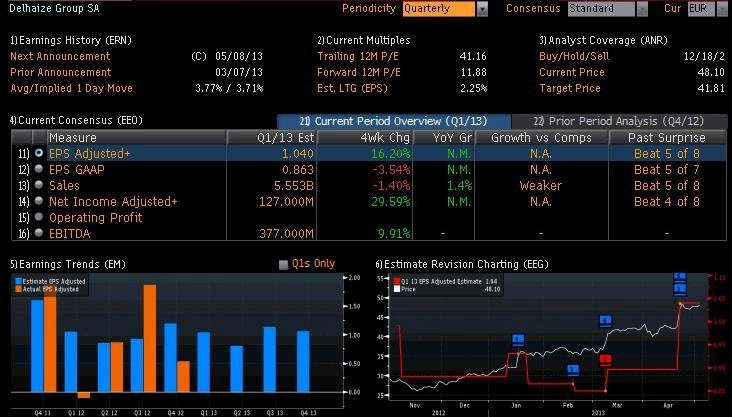Switch to Prior Period Analysis (Q4/12) tab
The image size is (732, 417).
point(619,121)
